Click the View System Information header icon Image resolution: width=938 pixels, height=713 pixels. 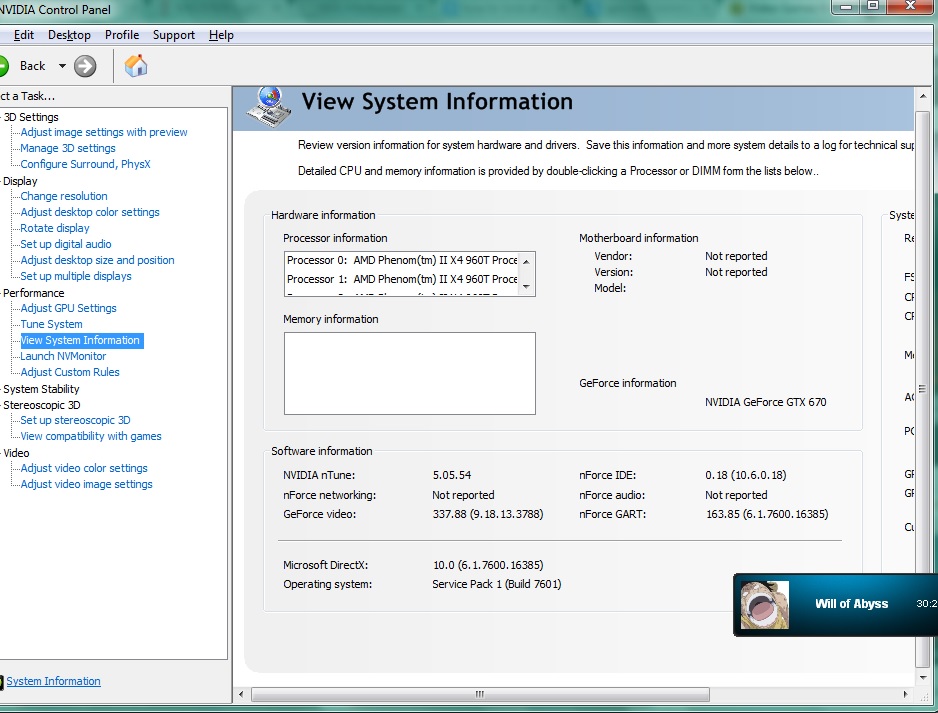(x=269, y=107)
